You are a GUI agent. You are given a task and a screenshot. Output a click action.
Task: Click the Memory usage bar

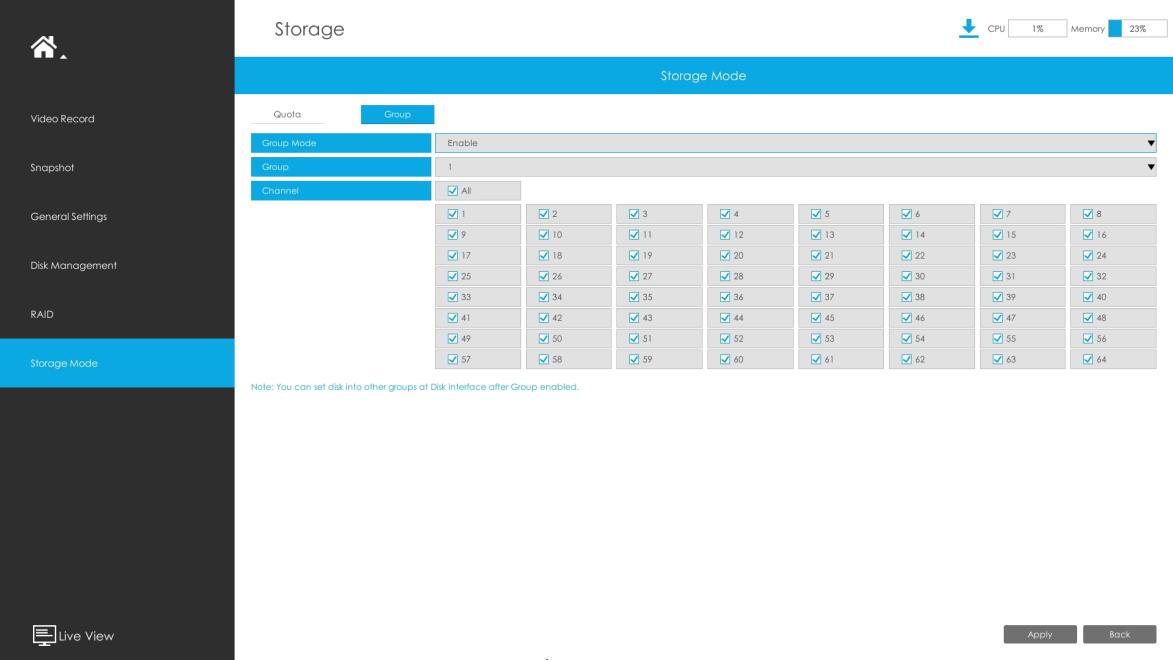pyautogui.click(x=1137, y=28)
